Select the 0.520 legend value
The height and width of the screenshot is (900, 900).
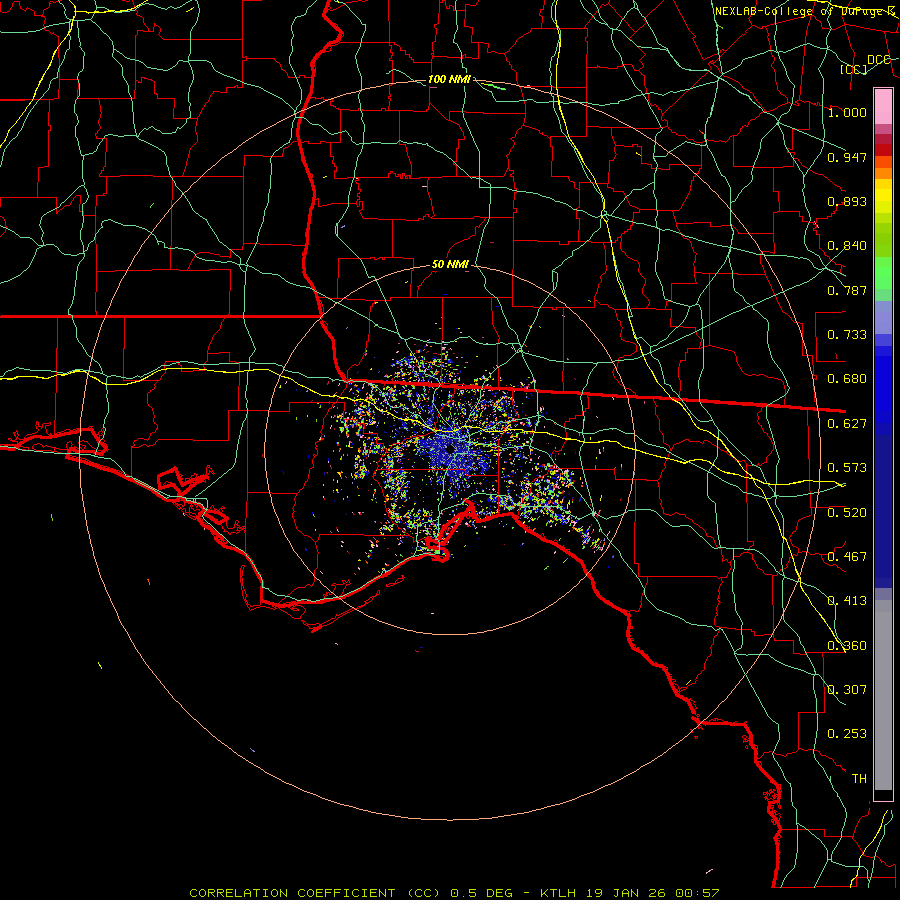click(847, 513)
